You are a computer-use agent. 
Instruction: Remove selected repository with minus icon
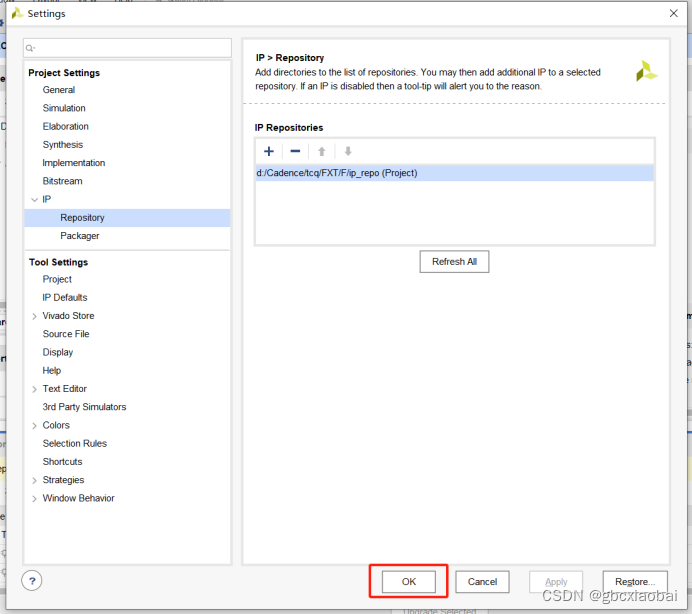(x=295, y=151)
